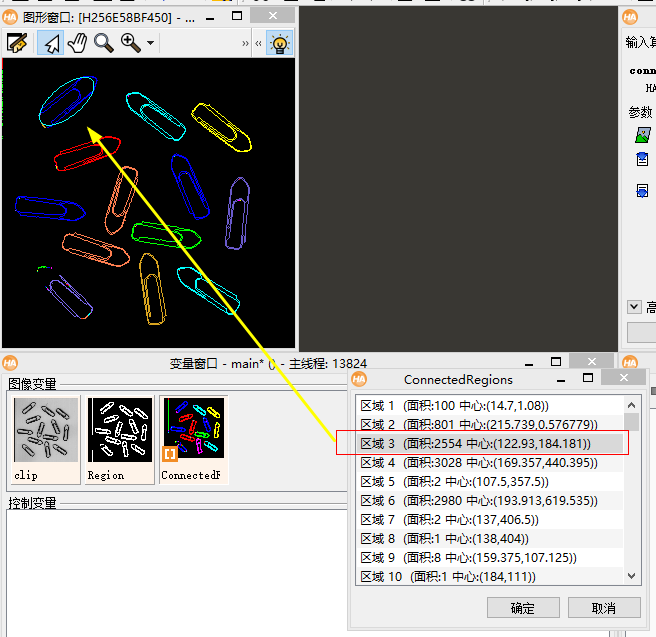
Task: Click the HA logo of ConnectedRegions dialog
Action: 359,379
